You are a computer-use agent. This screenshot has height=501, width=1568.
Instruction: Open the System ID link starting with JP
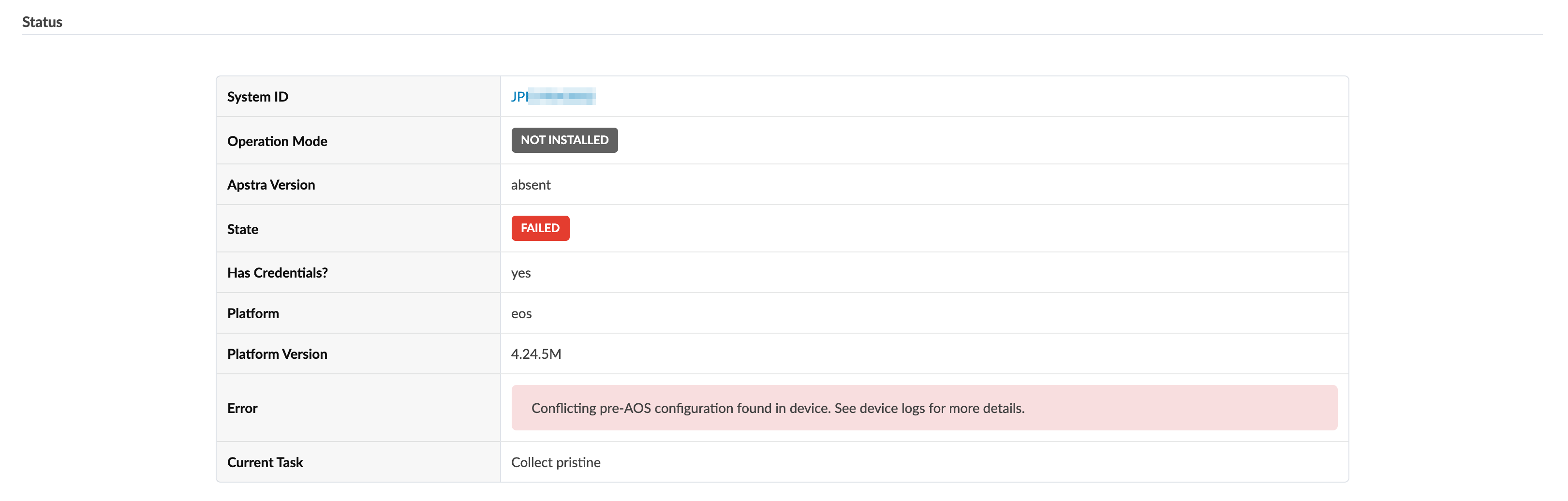553,96
